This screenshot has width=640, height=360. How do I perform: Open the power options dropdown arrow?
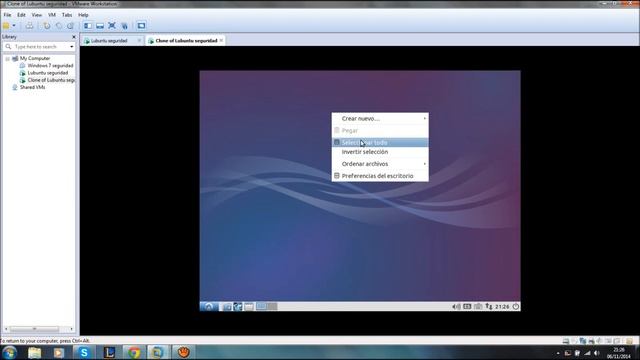click(14, 26)
